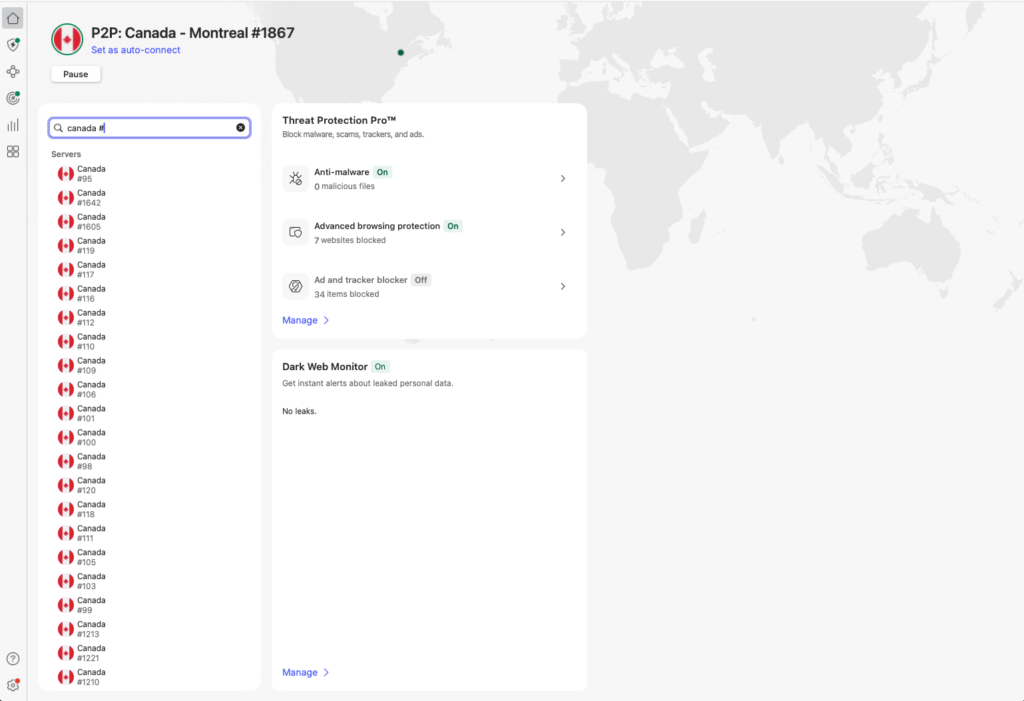Image resolution: width=1024 pixels, height=701 pixels.
Task: Open statistics bars sidebar icon
Action: point(12,125)
